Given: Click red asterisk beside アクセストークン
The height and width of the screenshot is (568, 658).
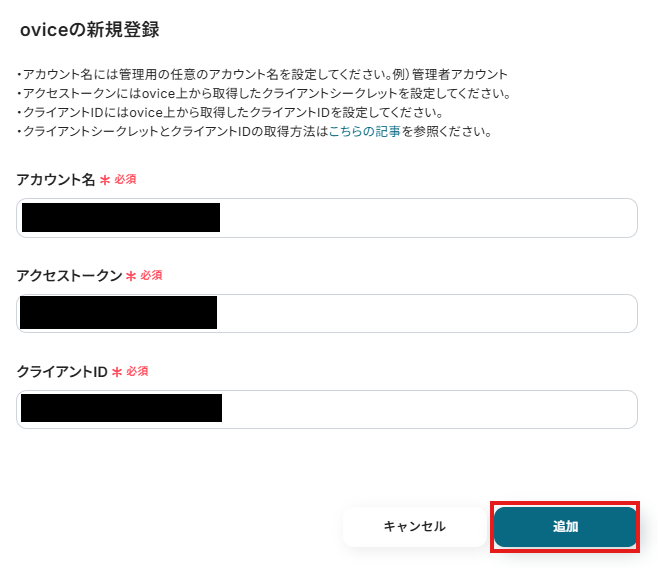Looking at the screenshot, I should (131, 276).
